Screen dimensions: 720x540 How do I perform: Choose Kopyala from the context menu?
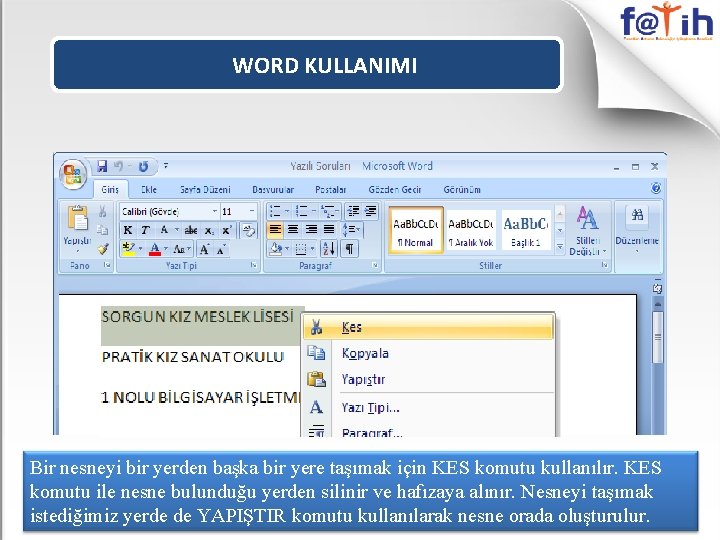point(428,353)
